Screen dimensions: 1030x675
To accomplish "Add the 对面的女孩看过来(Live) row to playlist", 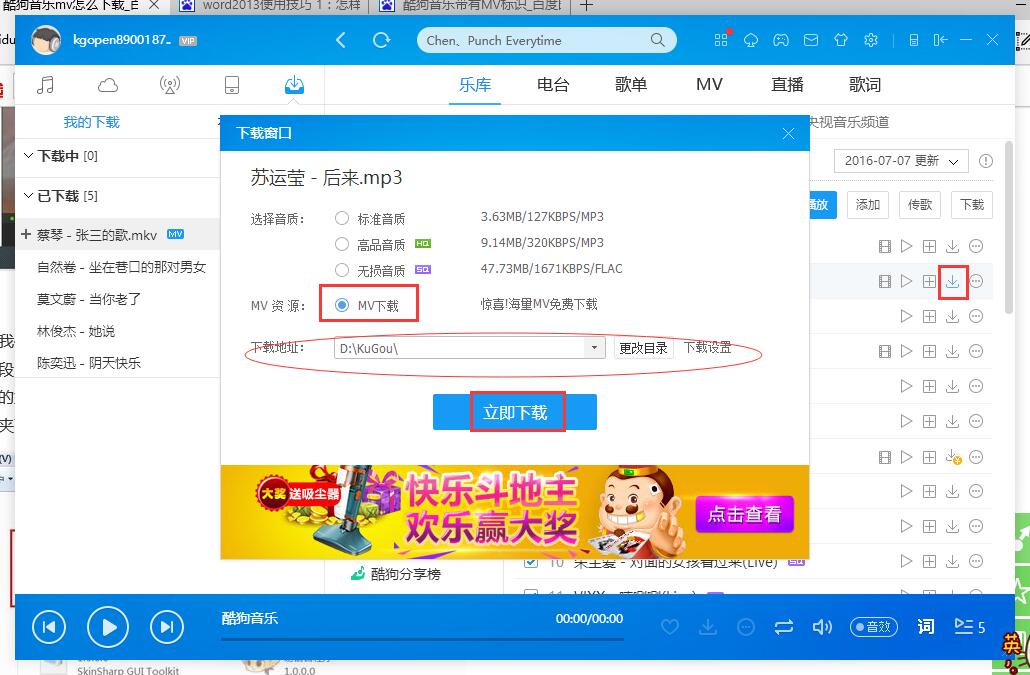I will [929, 561].
